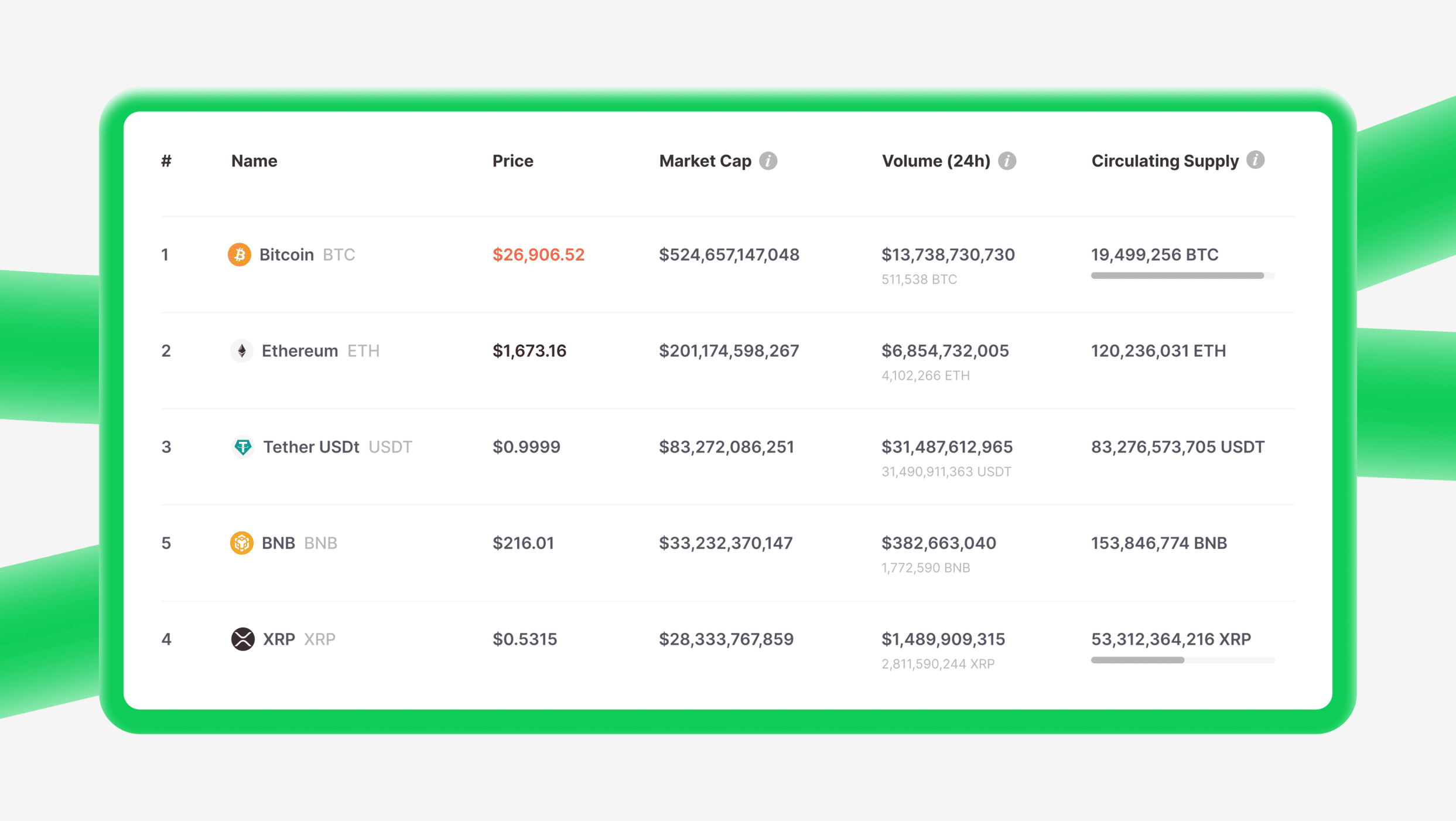This screenshot has width=1456, height=821.
Task: Click Ethereum market cap $201,174,598,267
Action: [x=729, y=350]
